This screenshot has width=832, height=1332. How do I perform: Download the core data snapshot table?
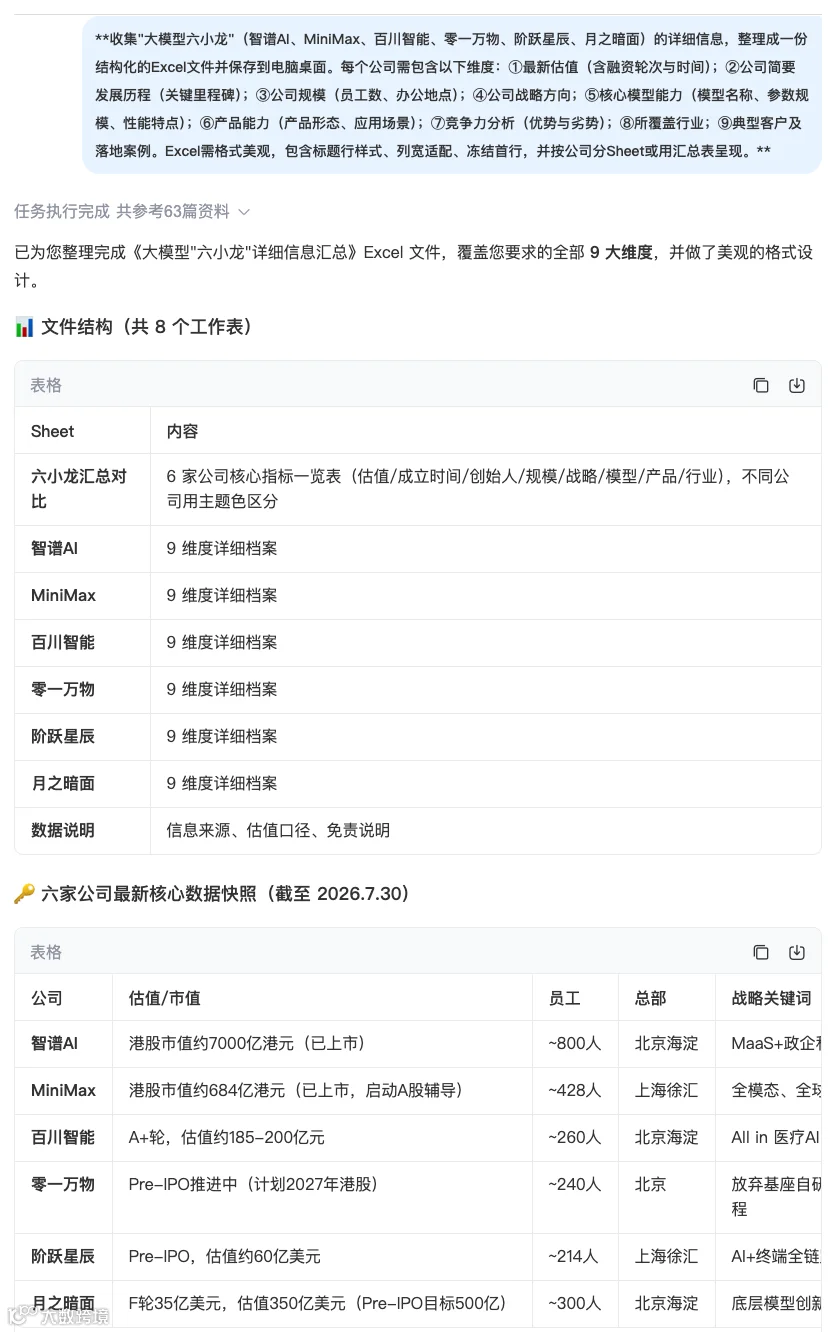(797, 952)
